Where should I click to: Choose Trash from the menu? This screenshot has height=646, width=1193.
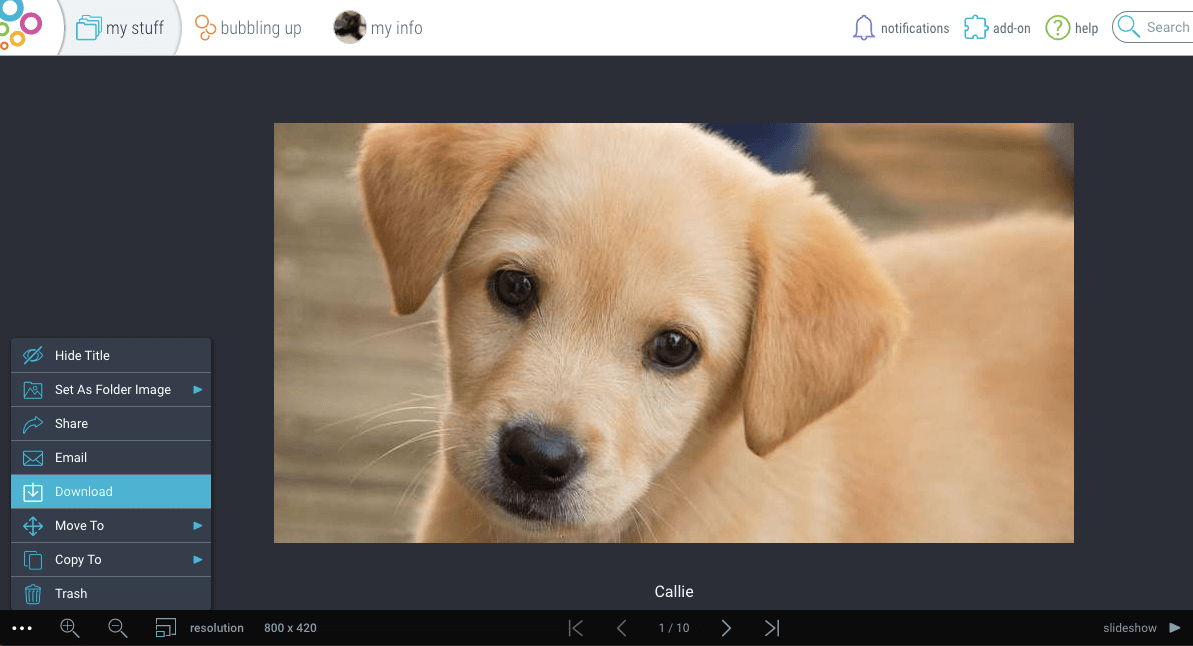111,593
